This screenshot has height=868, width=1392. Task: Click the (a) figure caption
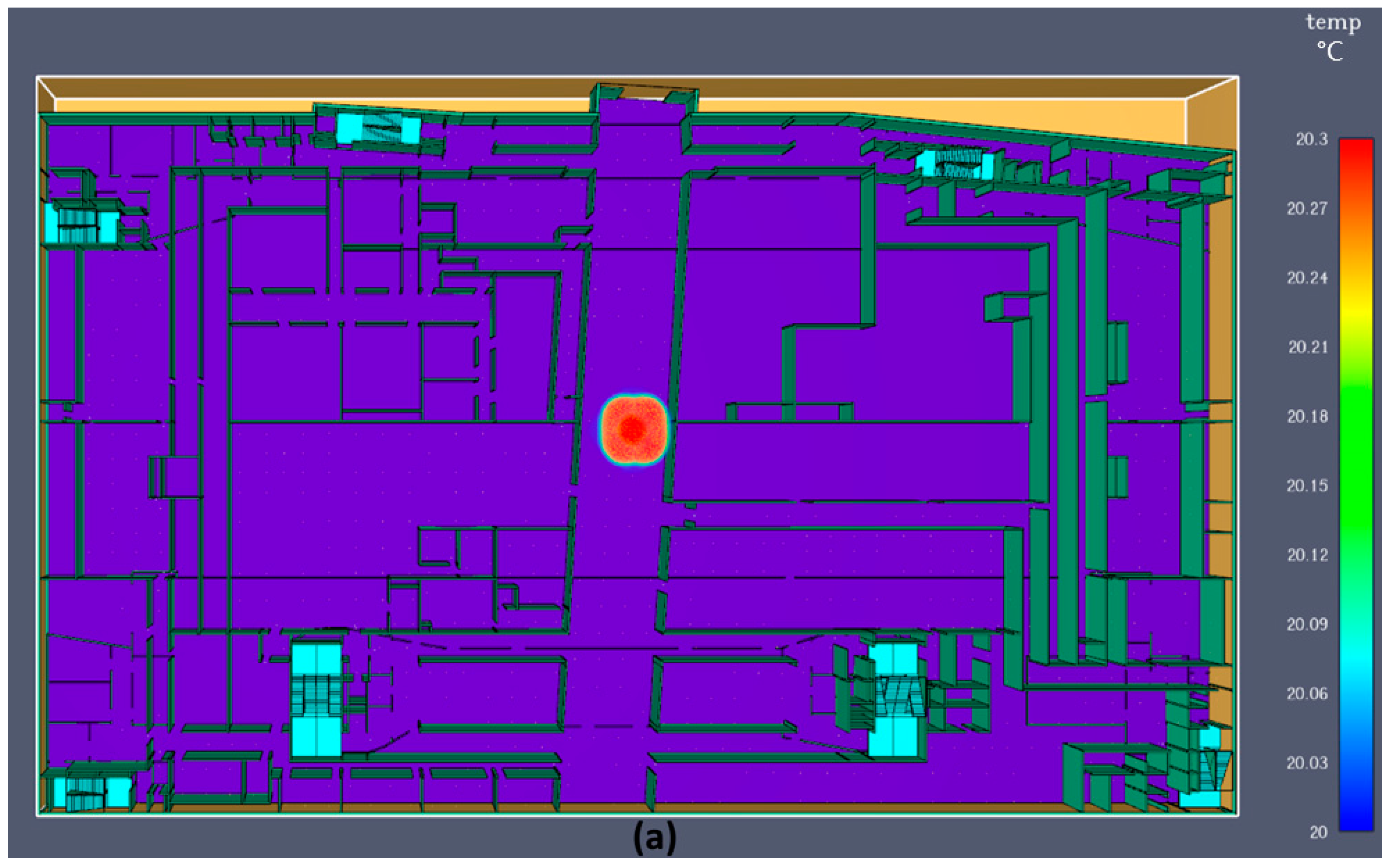pyautogui.click(x=655, y=839)
